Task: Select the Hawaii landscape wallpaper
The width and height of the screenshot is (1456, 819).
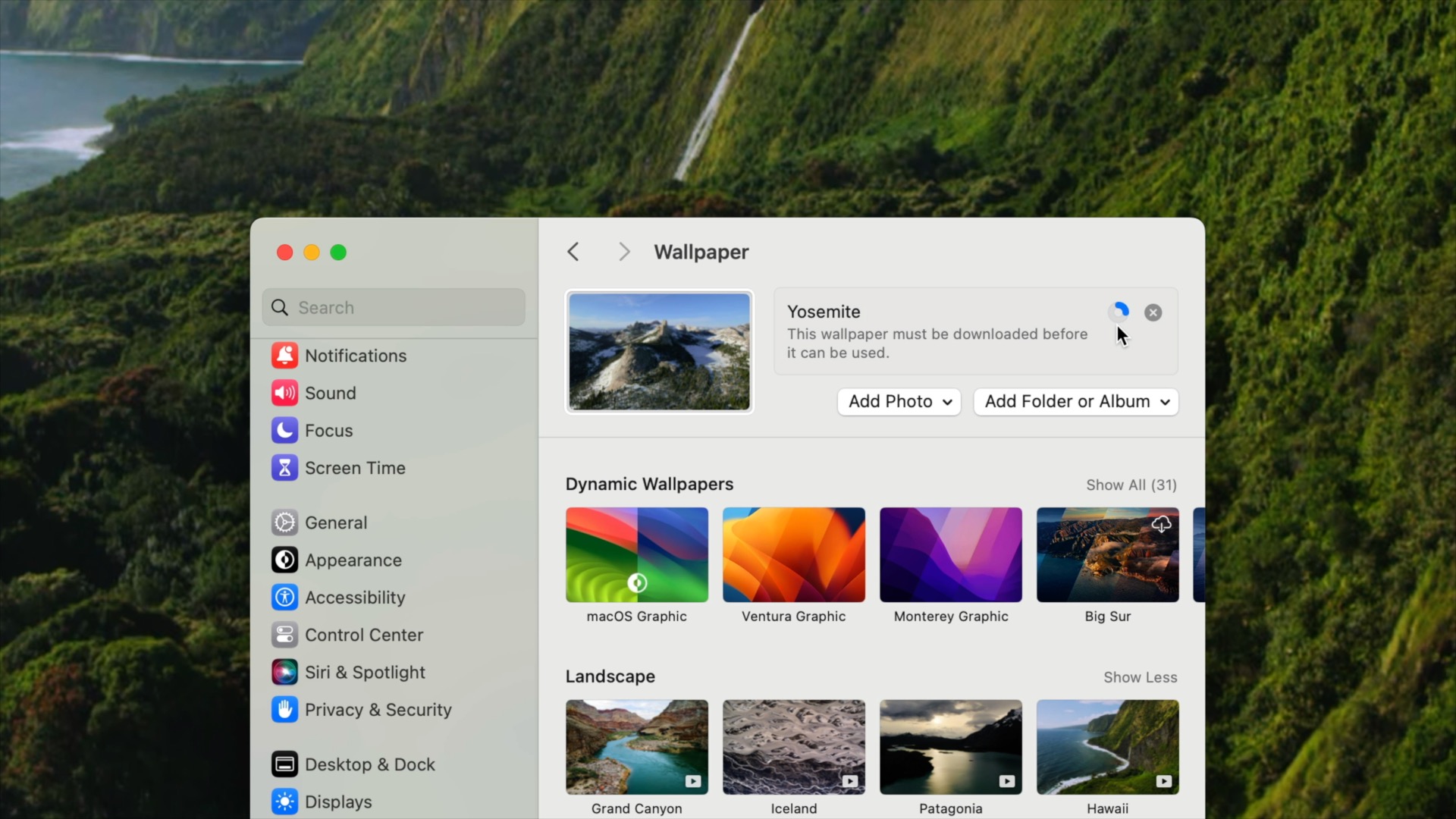Action: 1107,746
